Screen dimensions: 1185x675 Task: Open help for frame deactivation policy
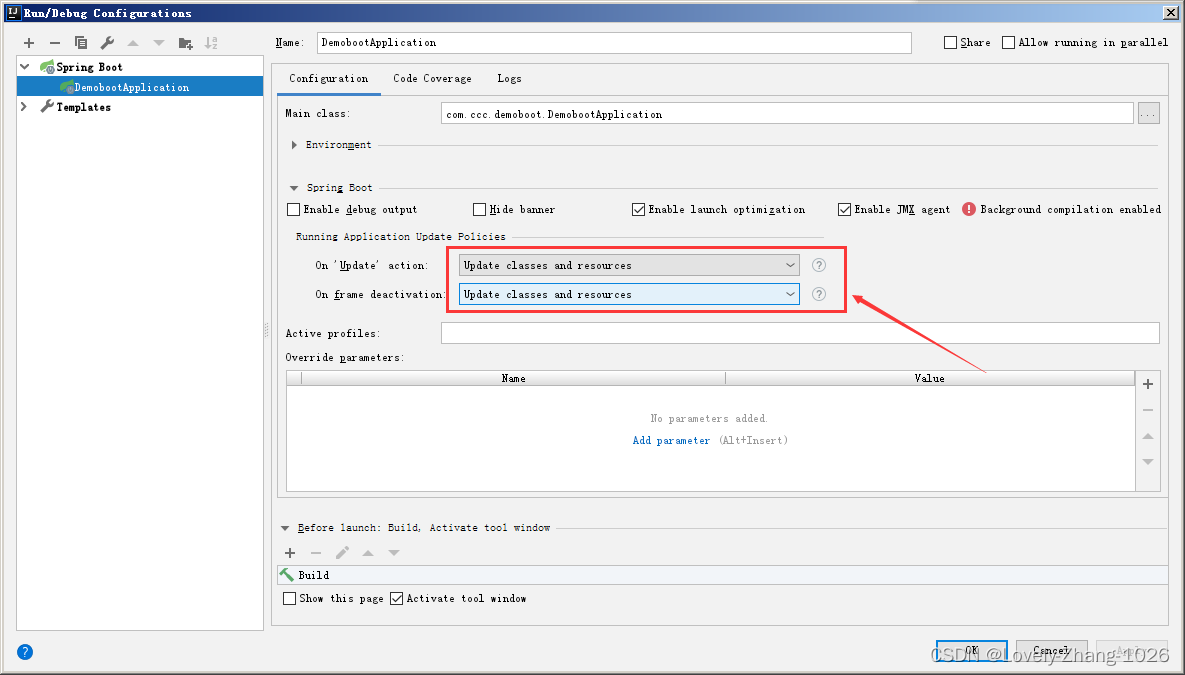[x=818, y=294]
